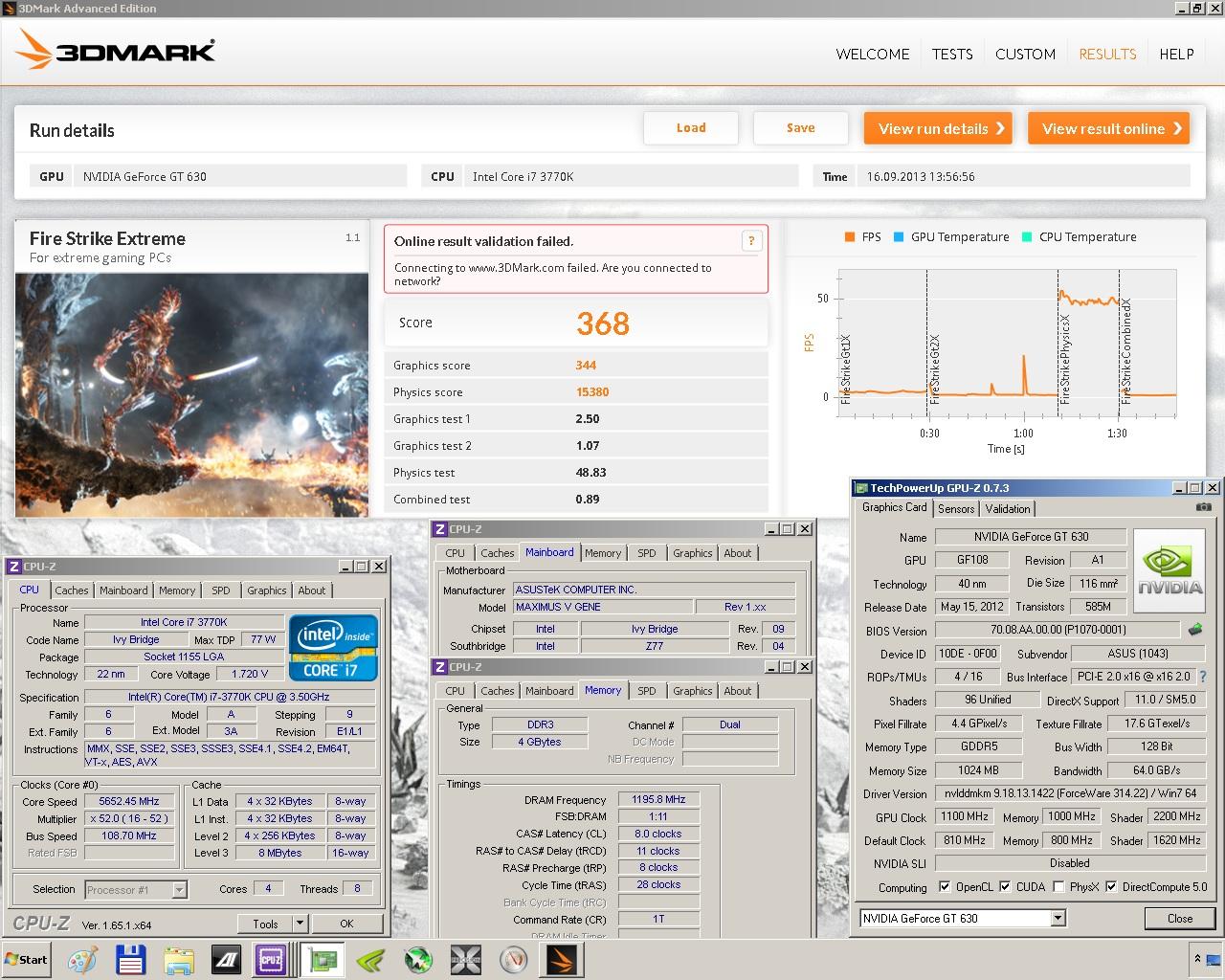The height and width of the screenshot is (980, 1225).
Task: Click OK in the CPU-Z window
Action: [x=346, y=924]
